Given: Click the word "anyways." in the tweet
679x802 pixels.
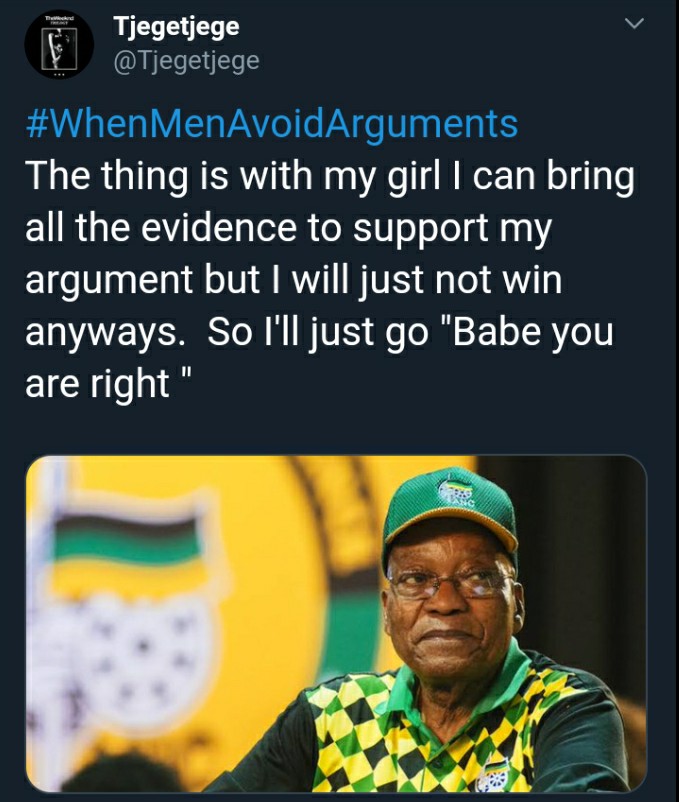Looking at the screenshot, I should pos(105,333).
